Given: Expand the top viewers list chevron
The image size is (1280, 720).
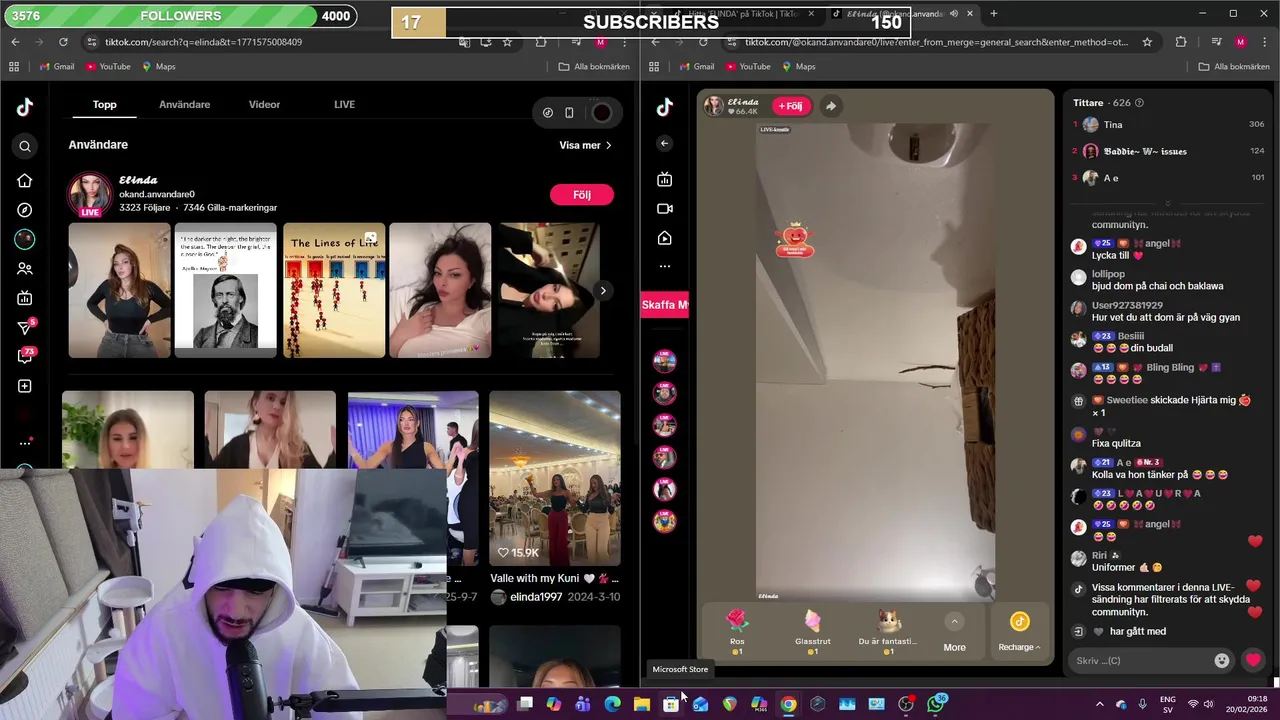Looking at the screenshot, I should (1167, 203).
